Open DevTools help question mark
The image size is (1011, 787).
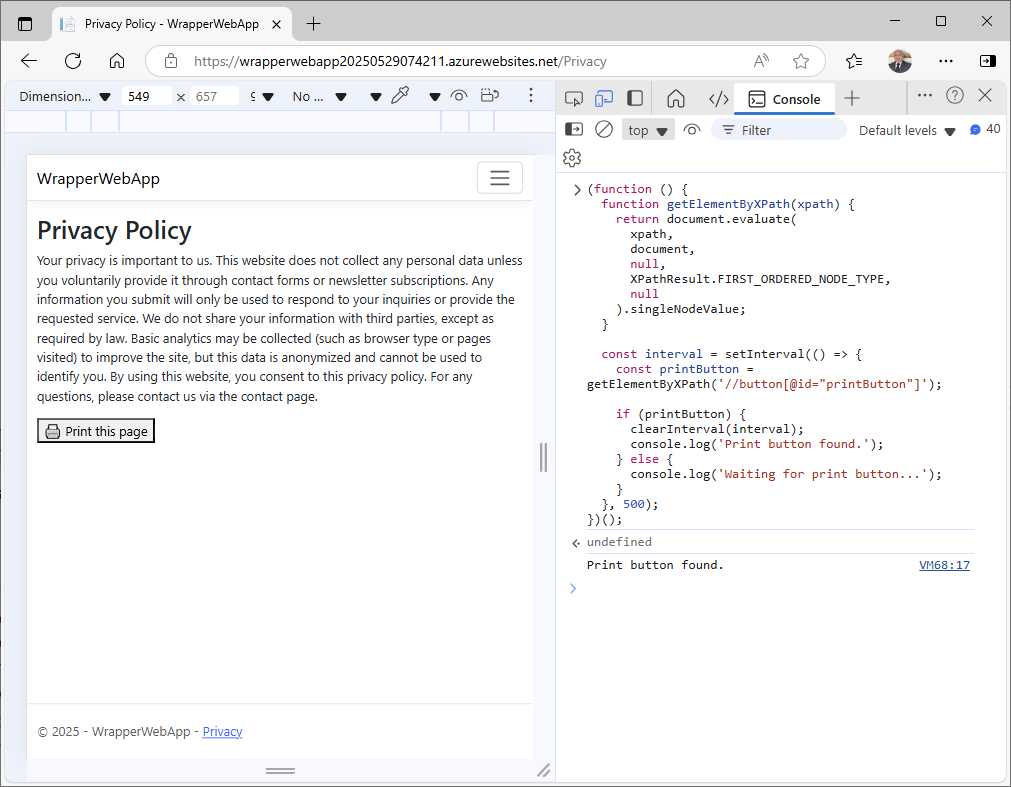pos(955,95)
